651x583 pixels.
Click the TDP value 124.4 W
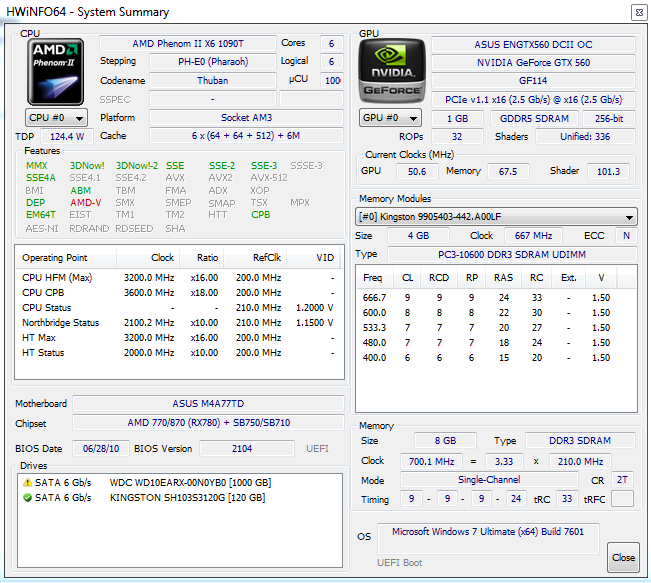67,136
